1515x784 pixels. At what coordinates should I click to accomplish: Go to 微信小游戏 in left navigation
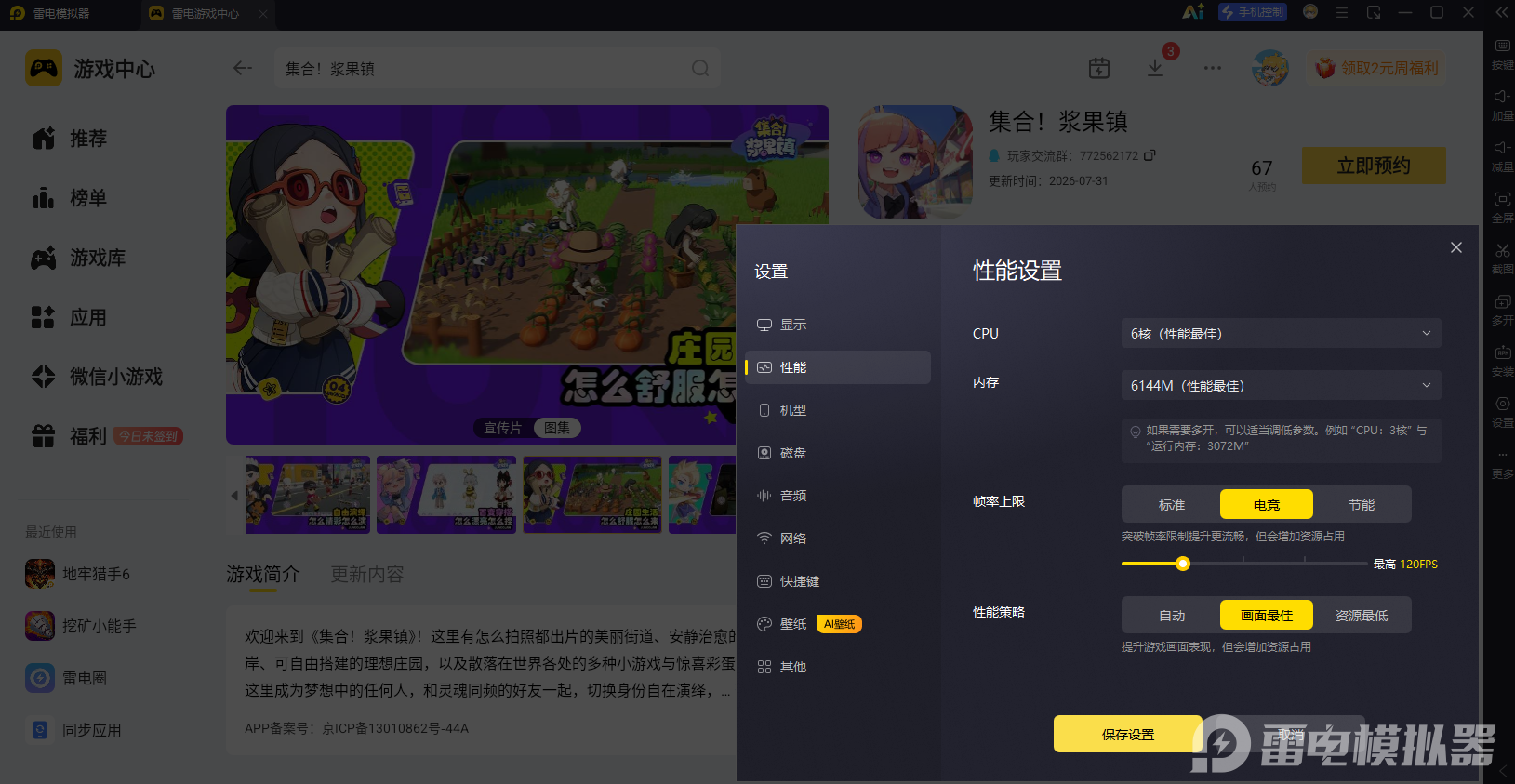coord(98,377)
